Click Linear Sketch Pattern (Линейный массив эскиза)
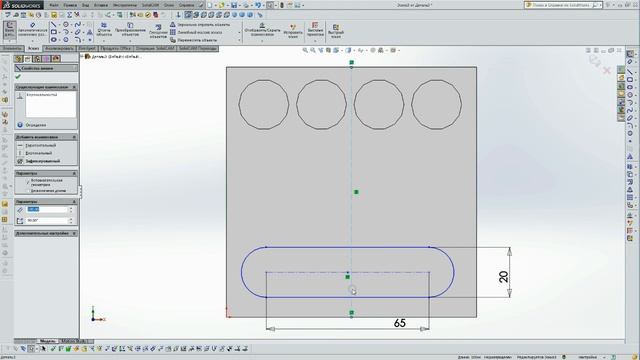640x360 pixels. tap(196, 32)
